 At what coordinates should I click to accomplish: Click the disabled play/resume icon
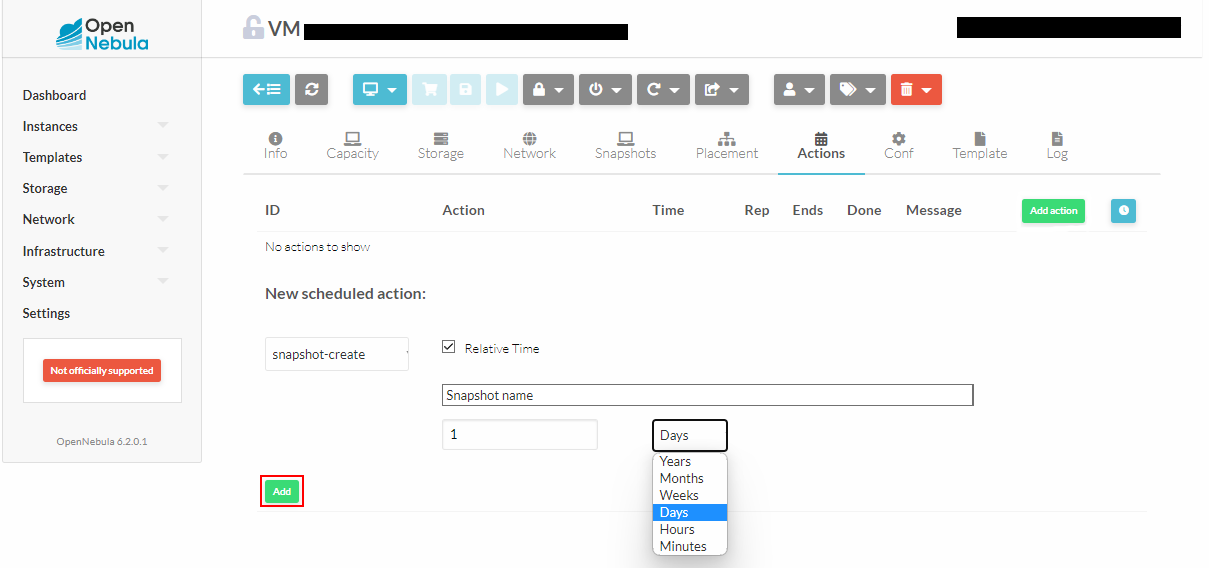[x=502, y=89]
